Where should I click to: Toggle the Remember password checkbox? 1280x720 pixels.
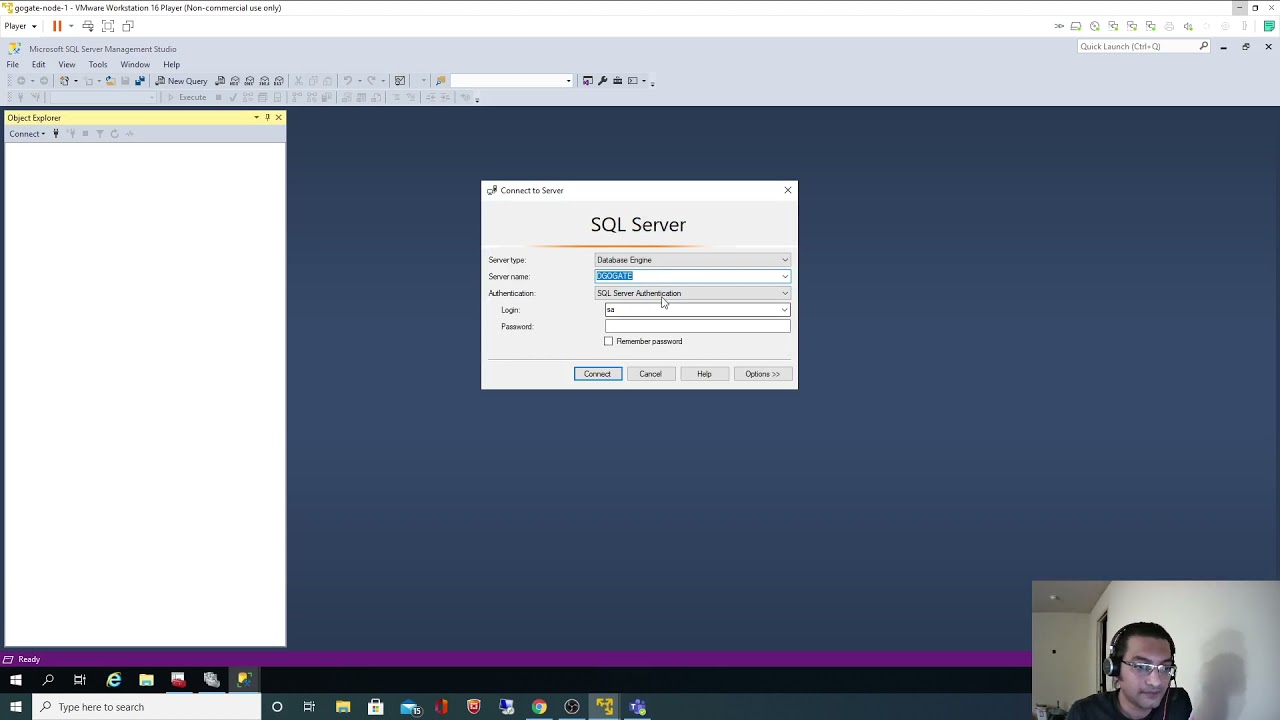(609, 342)
